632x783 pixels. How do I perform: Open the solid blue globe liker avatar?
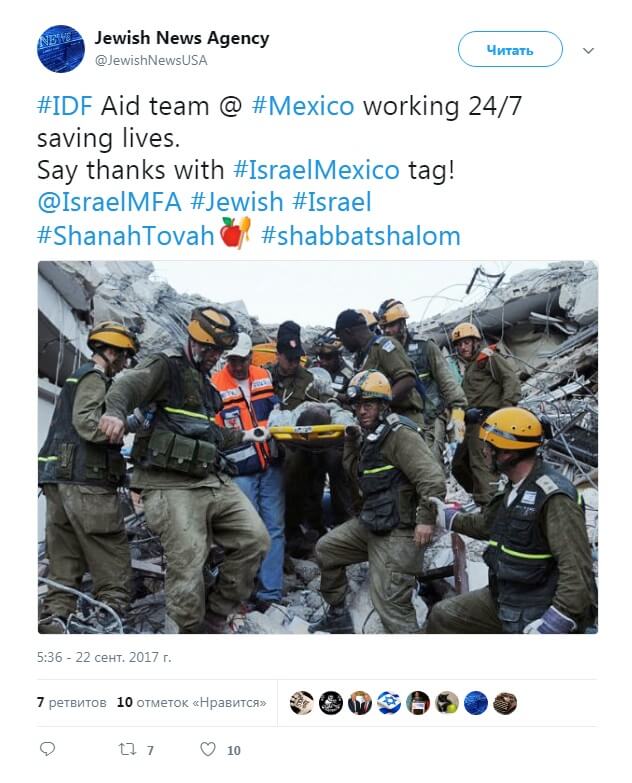(x=476, y=703)
